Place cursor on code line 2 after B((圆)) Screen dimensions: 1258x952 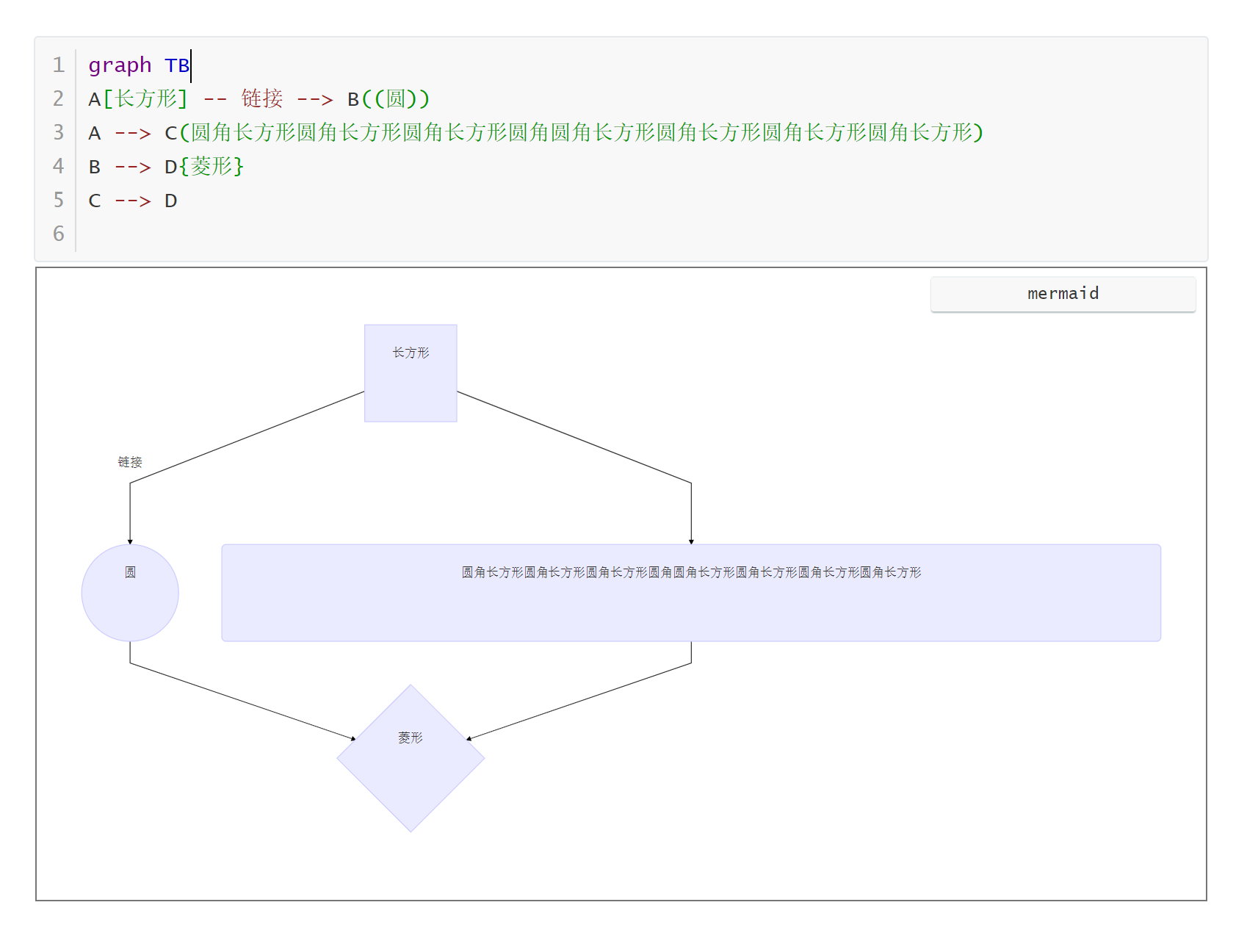(x=433, y=98)
